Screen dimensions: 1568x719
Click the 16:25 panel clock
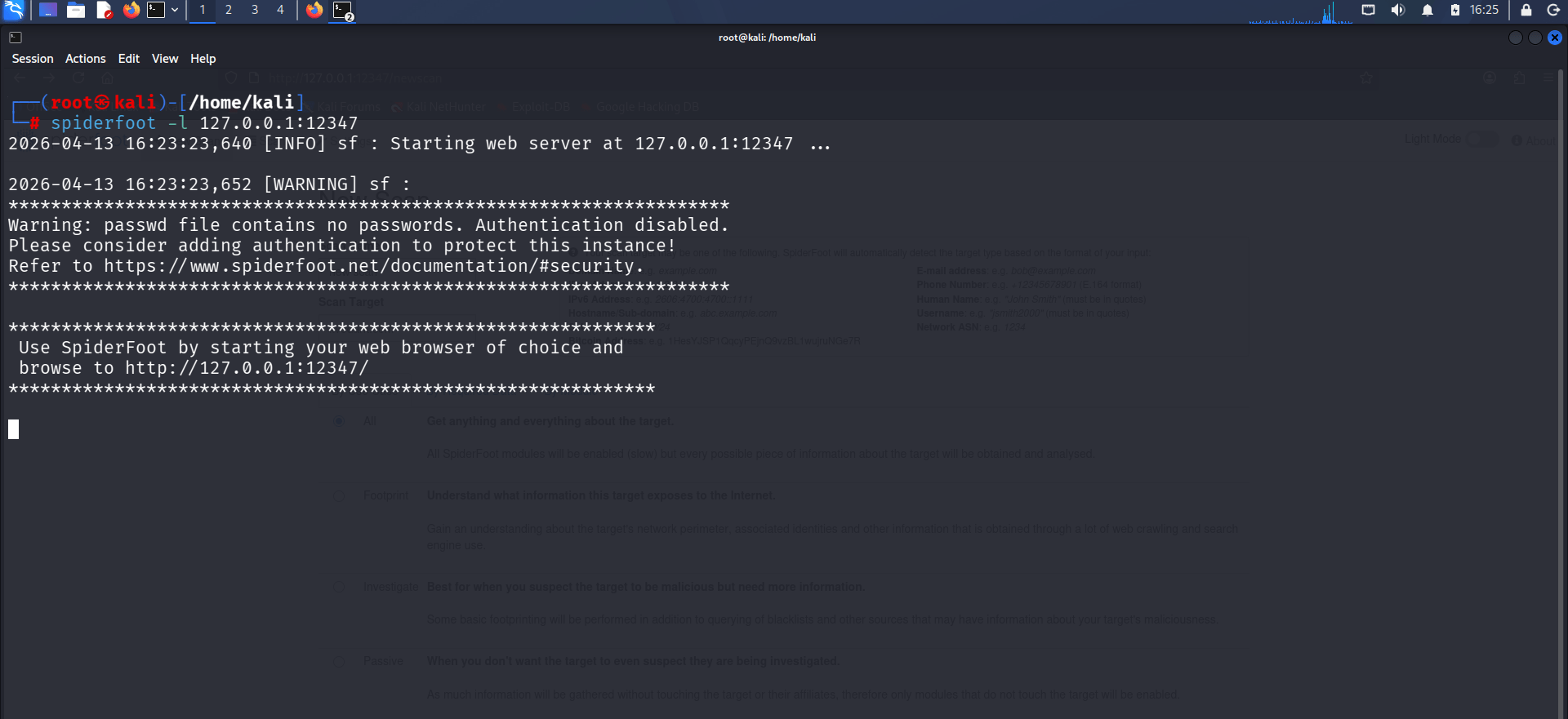coord(1484,10)
